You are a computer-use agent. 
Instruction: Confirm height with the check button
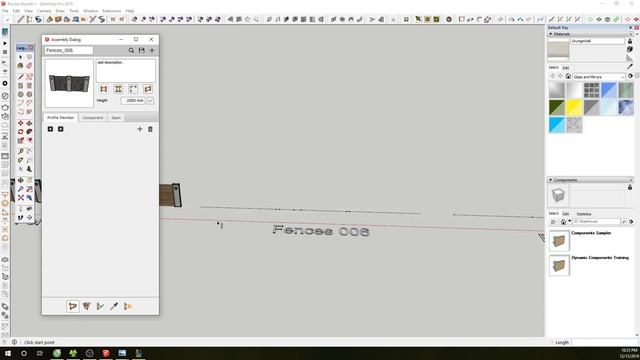[x=150, y=100]
